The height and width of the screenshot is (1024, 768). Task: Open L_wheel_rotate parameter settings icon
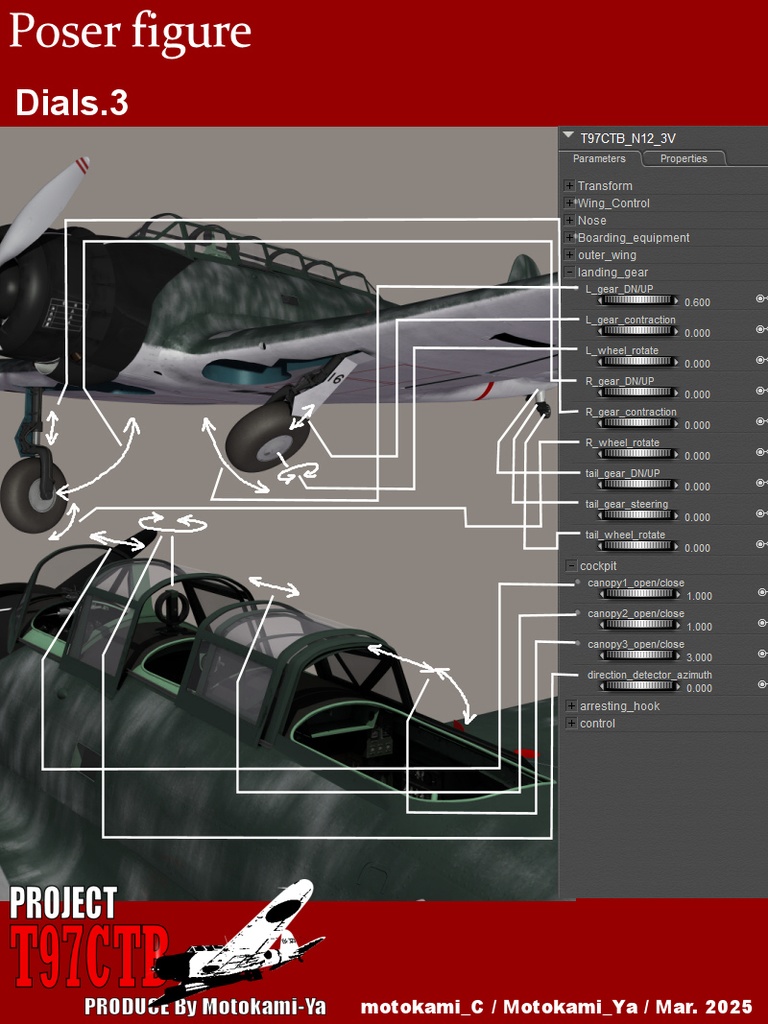(x=761, y=360)
